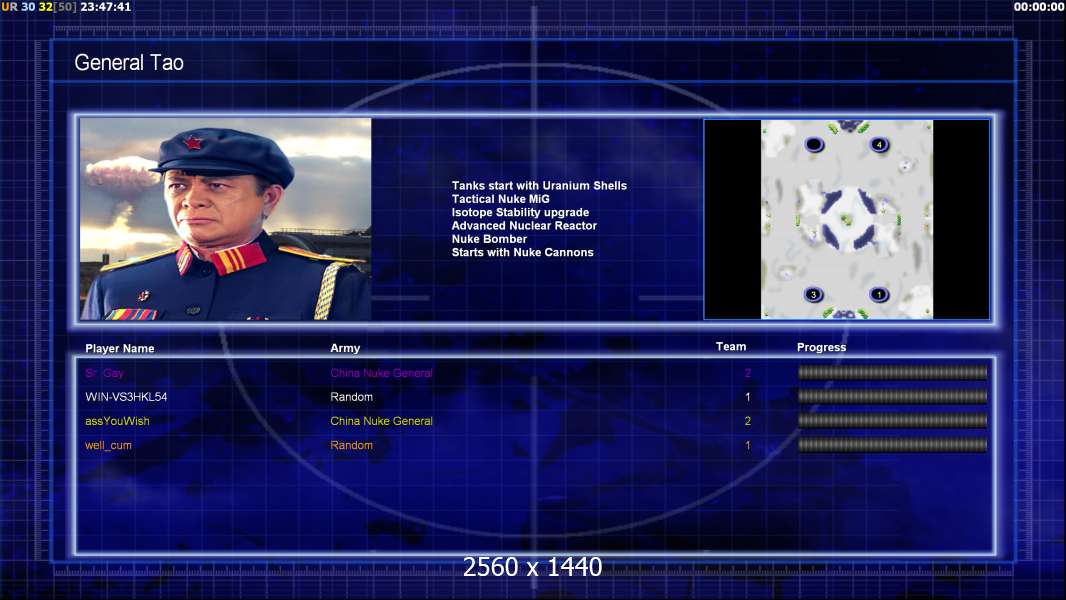Click 'Isotope Stability upgrade' line
Screen dimensions: 1066x600
(520, 212)
